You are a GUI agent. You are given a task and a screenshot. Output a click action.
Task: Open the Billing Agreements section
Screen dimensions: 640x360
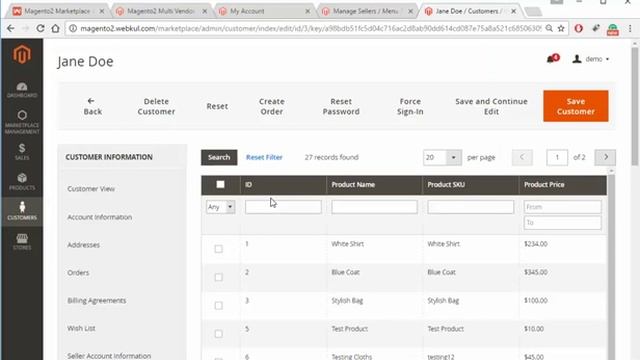(x=97, y=300)
